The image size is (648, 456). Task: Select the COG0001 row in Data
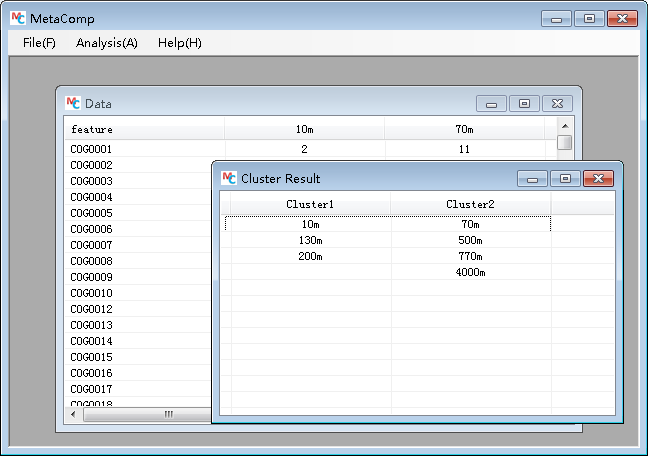coord(91,149)
